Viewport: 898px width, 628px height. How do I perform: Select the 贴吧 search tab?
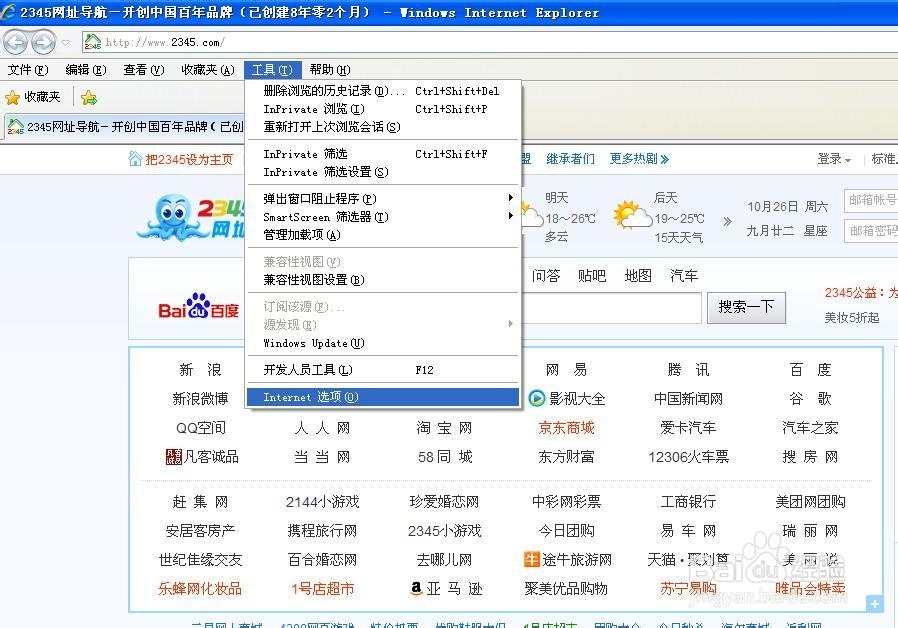point(592,276)
